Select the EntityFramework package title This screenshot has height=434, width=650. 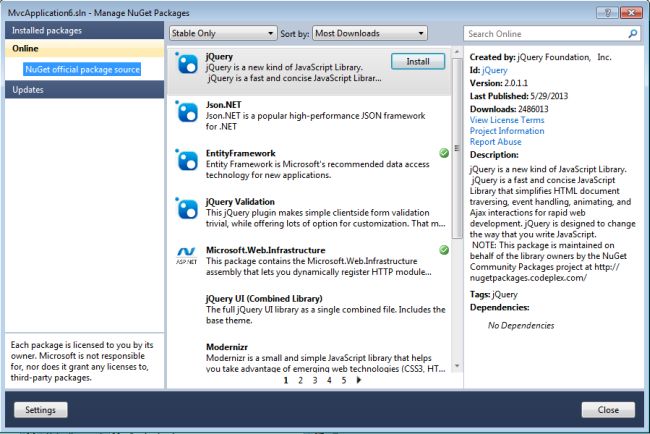point(240,153)
